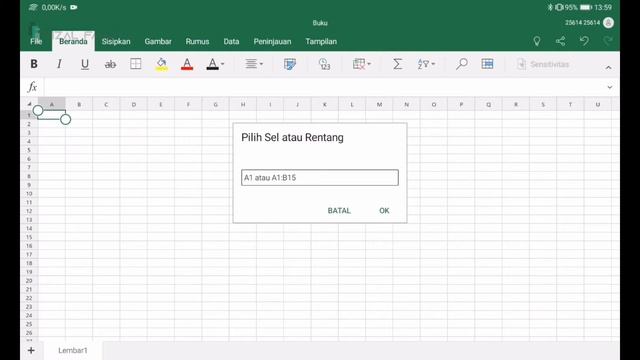
Task: Click the AutoSum sigma icon
Action: pos(397,64)
